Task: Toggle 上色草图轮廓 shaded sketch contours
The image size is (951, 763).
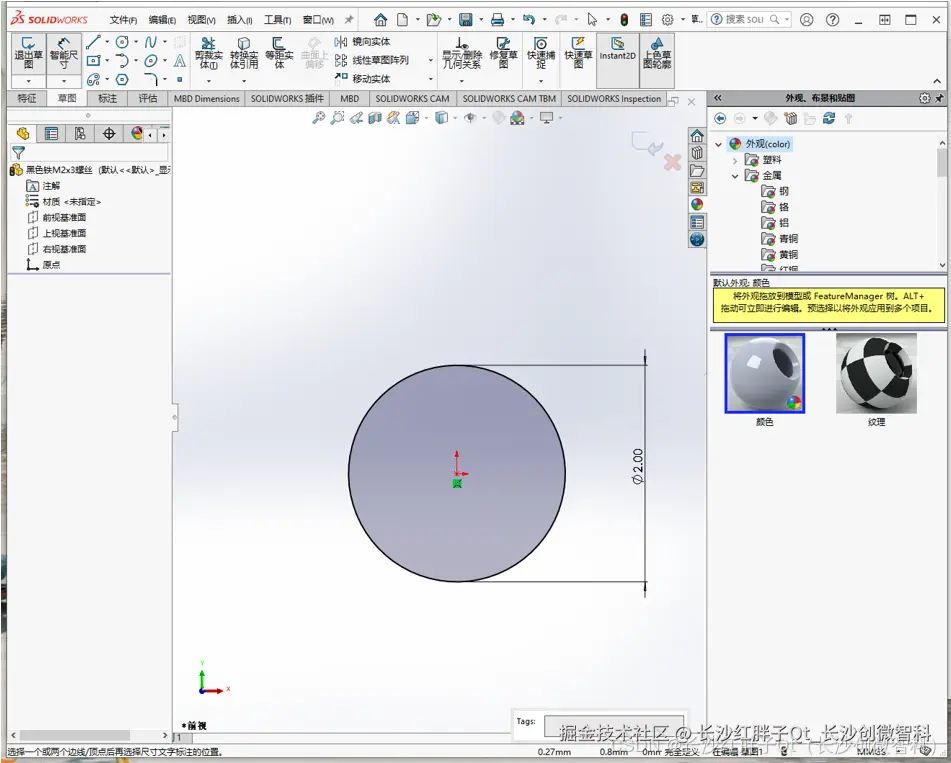Action: pos(657,52)
